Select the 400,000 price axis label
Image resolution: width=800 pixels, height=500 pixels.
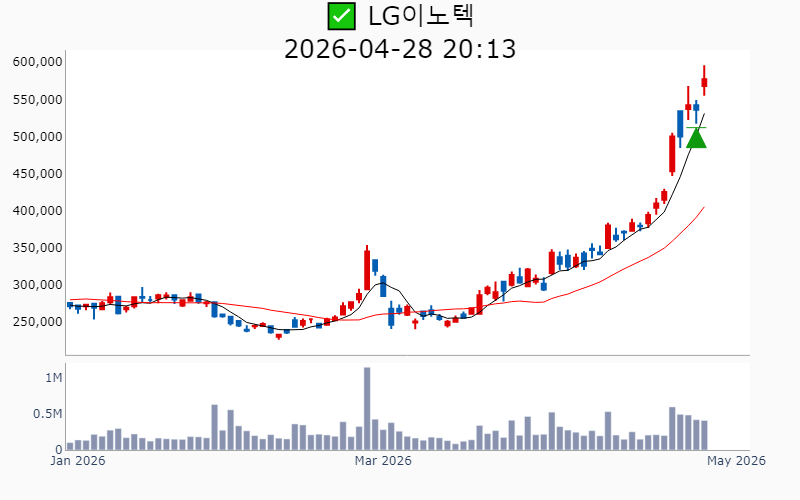tap(38, 211)
